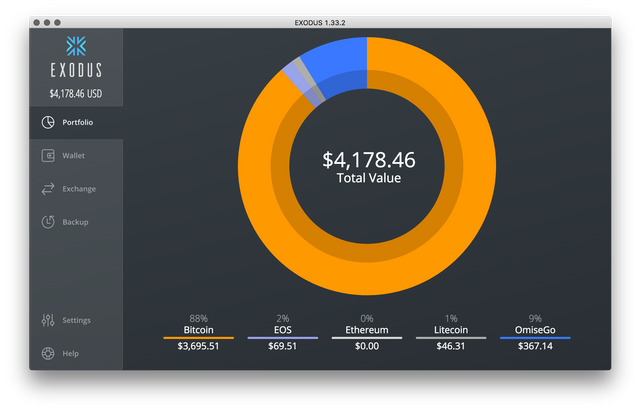The height and width of the screenshot is (411, 640).
Task: Go to the Exchange section
Action: tap(76, 189)
